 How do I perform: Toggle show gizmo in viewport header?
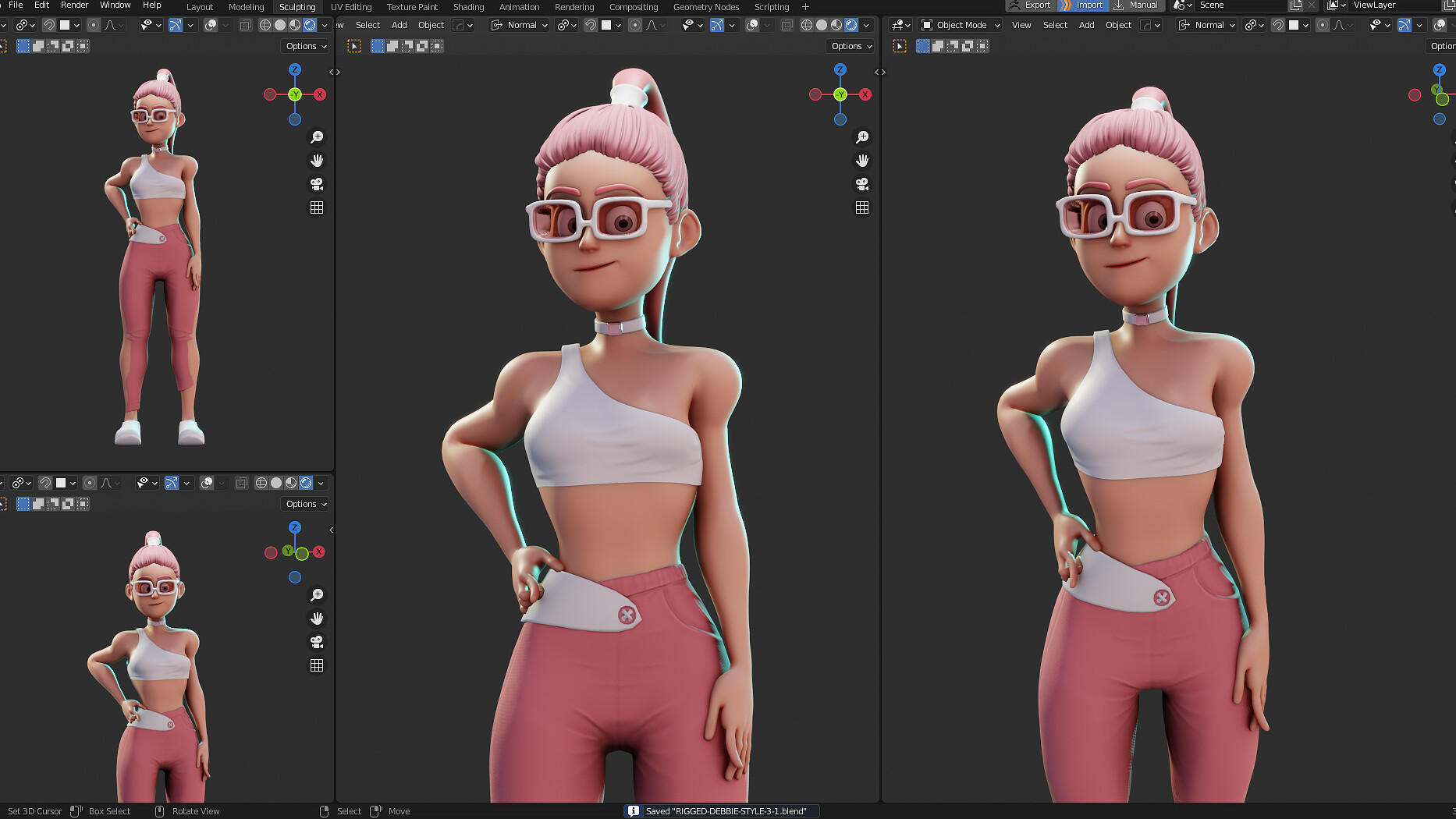coord(719,24)
